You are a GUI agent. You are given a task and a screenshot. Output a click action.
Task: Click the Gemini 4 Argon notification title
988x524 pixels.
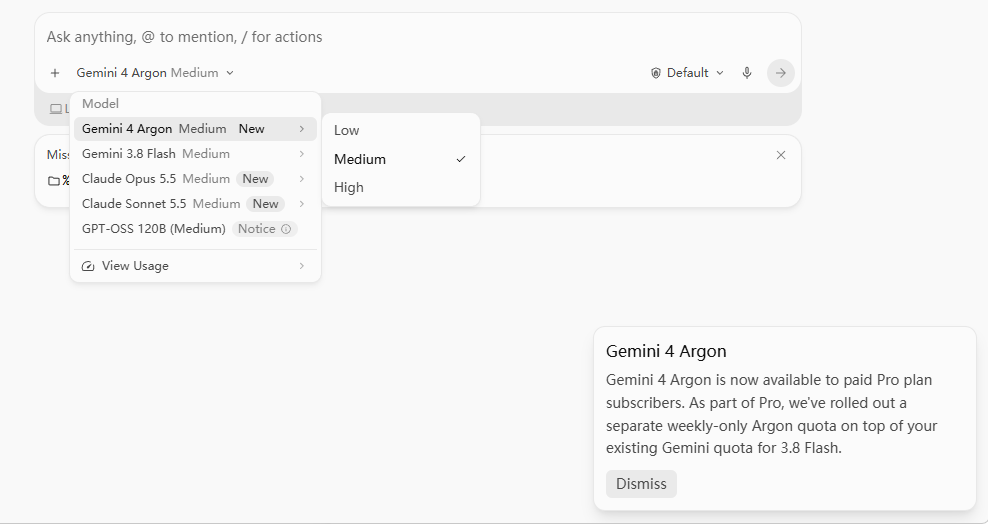click(x=666, y=351)
